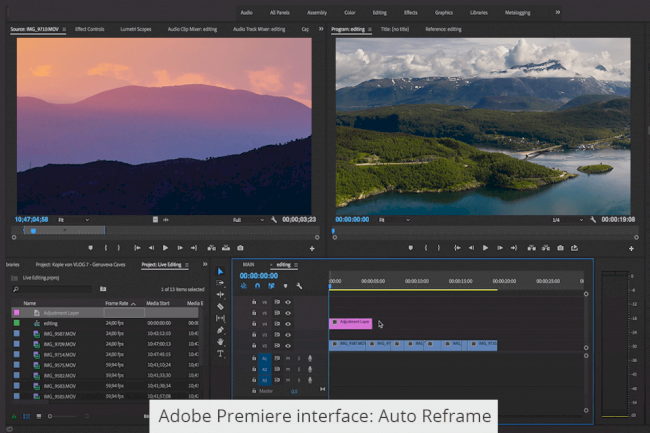Image resolution: width=650 pixels, height=433 pixels.
Task: Mute audio track A1
Action: click(x=288, y=358)
